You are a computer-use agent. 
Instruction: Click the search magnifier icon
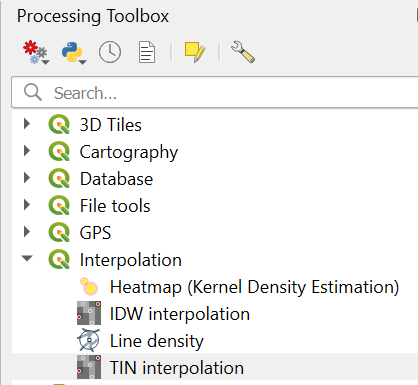coord(33,92)
